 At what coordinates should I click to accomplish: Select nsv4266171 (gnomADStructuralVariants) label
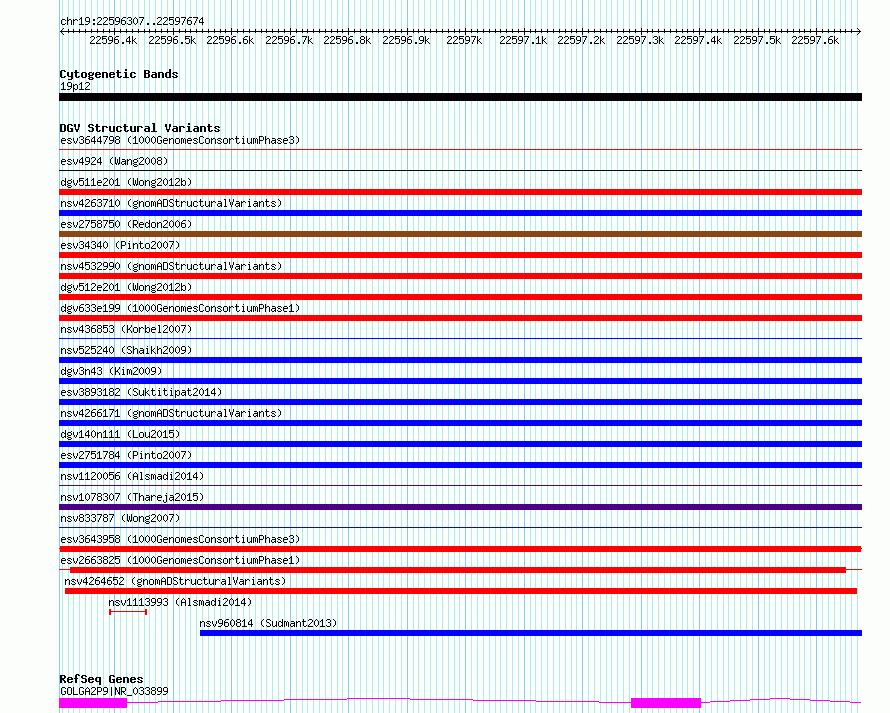(171, 413)
